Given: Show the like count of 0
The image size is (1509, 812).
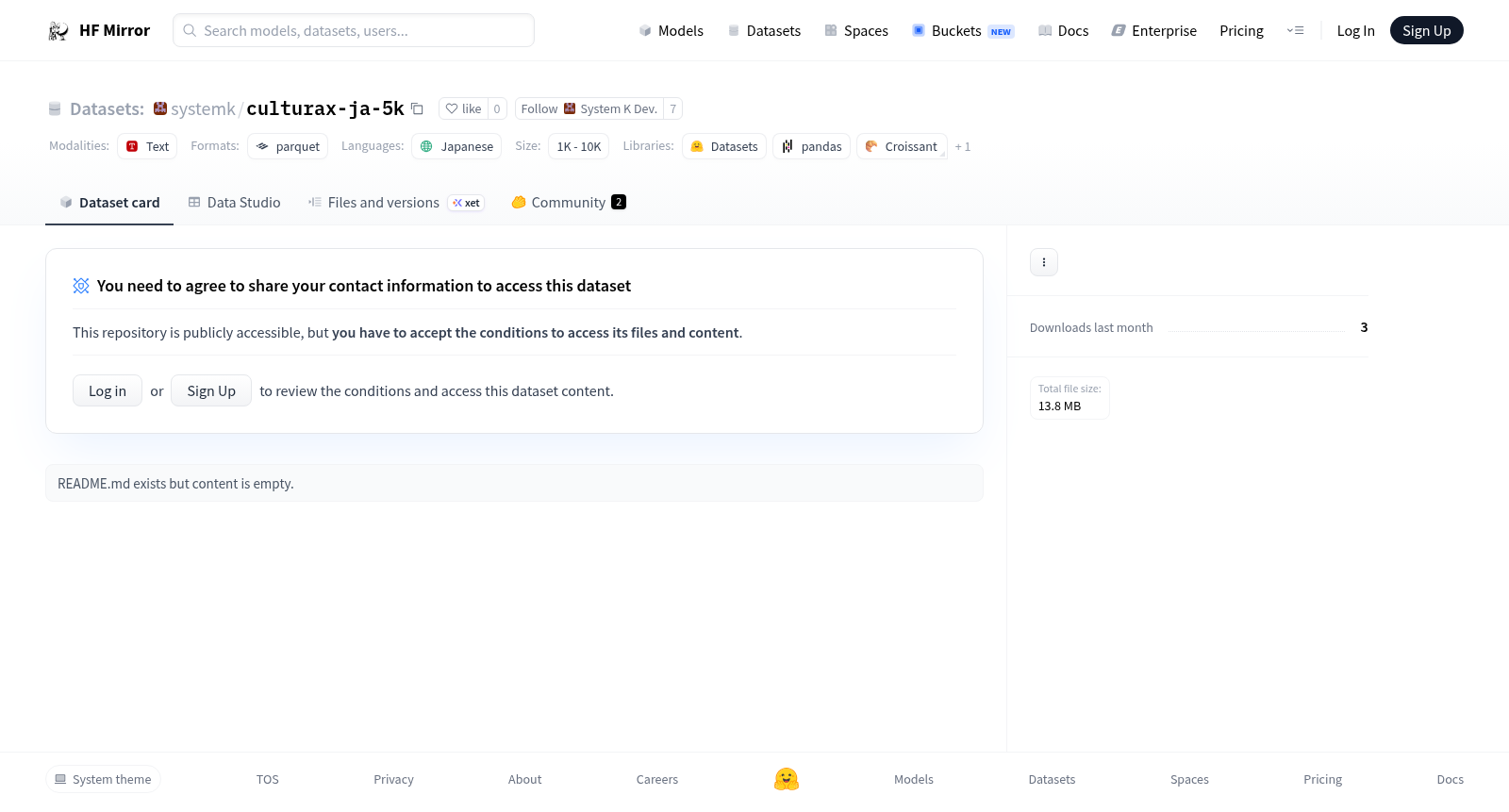Looking at the screenshot, I should pyautogui.click(x=497, y=108).
